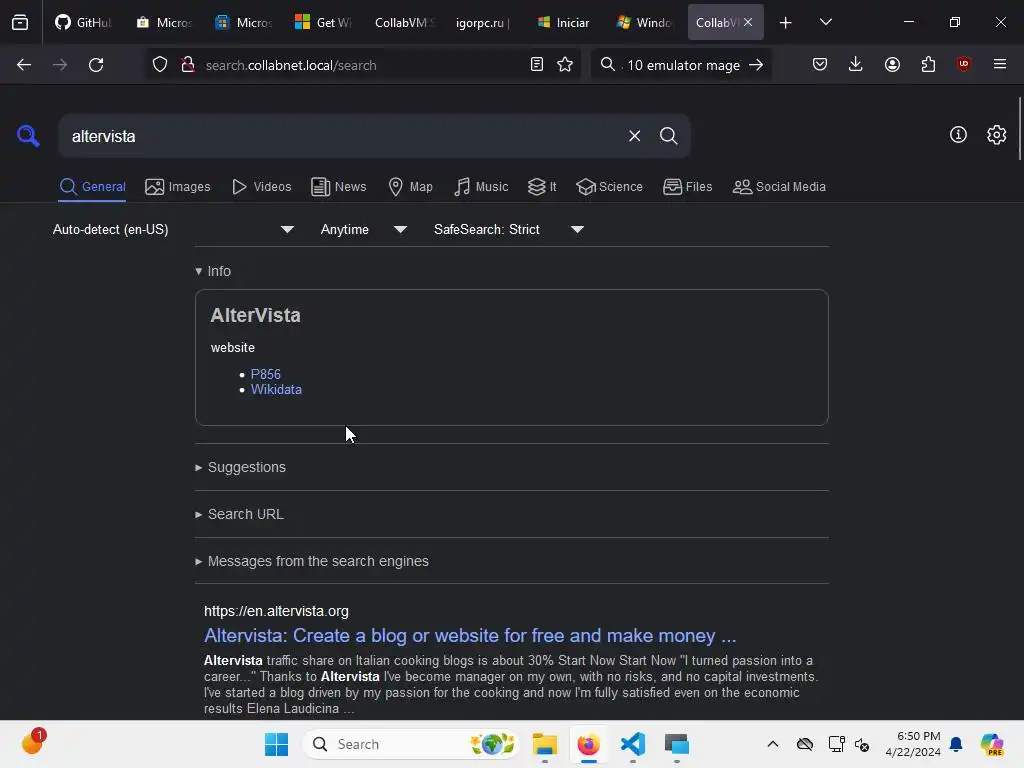The image size is (1024, 768).
Task: Open Altervista Create a blog result
Action: (470, 635)
